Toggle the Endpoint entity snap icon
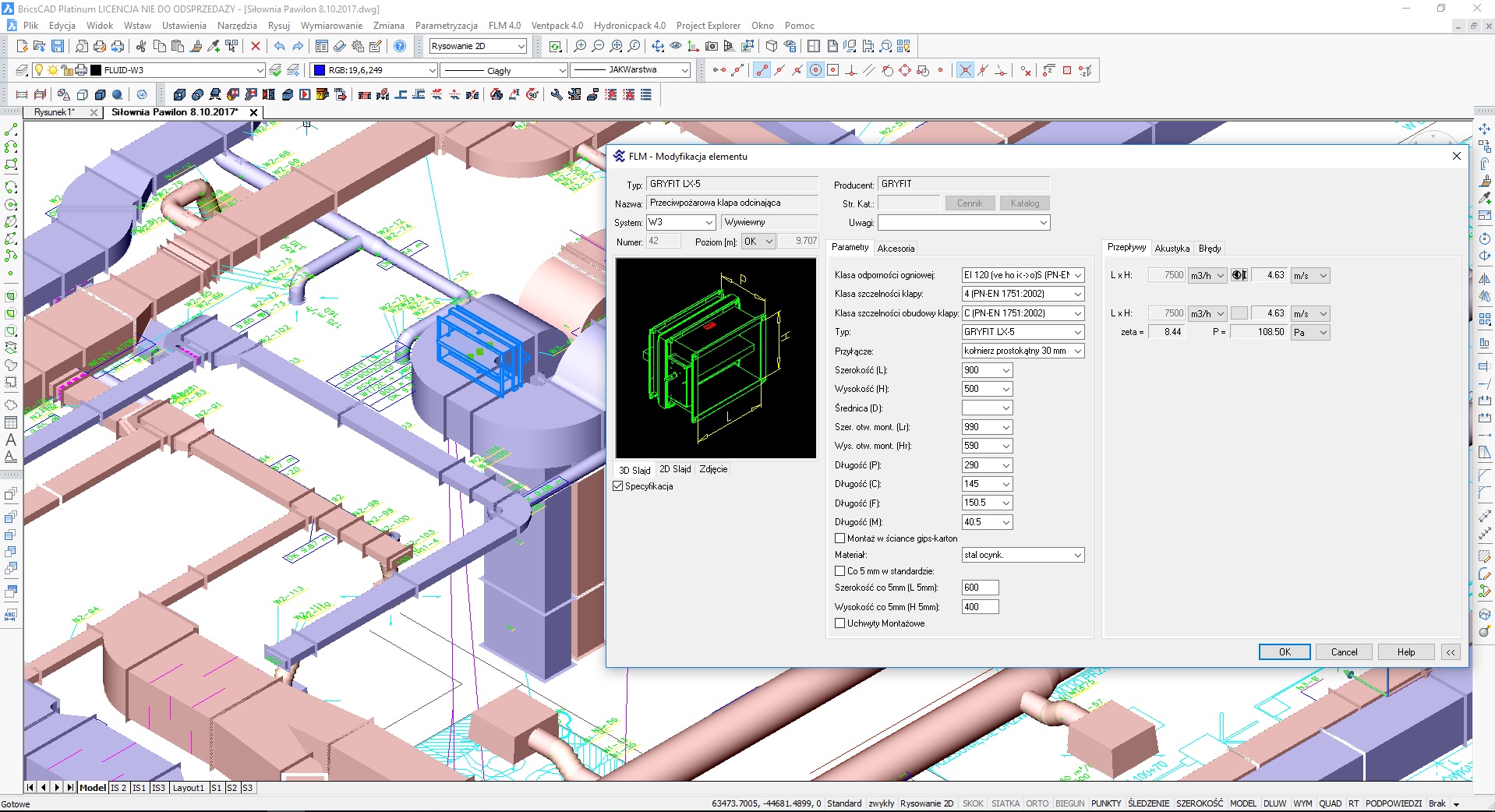The height and width of the screenshot is (812, 1495). 762,71
